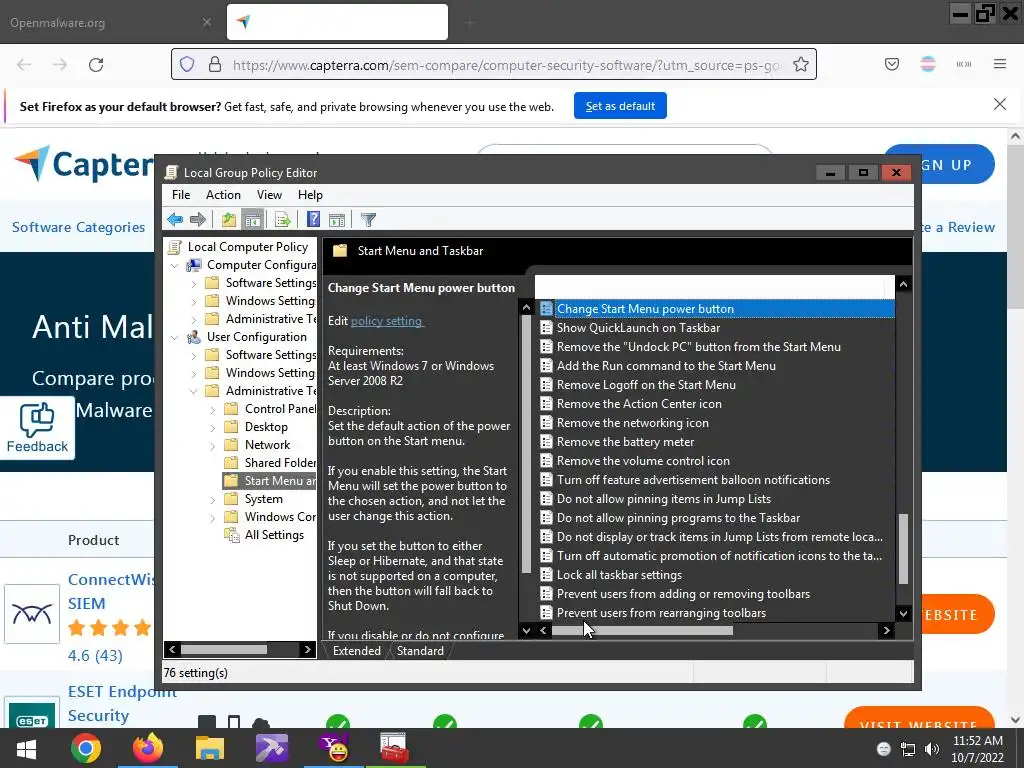Viewport: 1024px width, 768px height.
Task: Open the Help menu
Action: click(310, 195)
